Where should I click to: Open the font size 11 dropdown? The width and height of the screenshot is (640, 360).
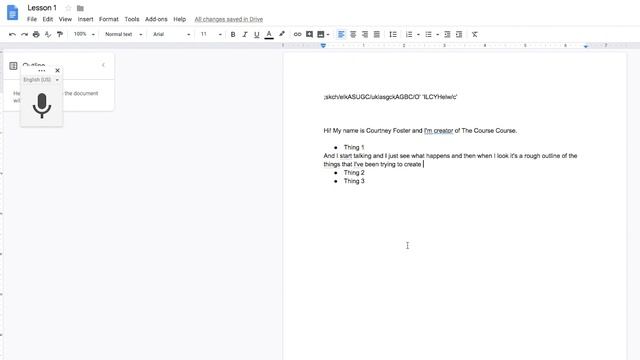211,34
